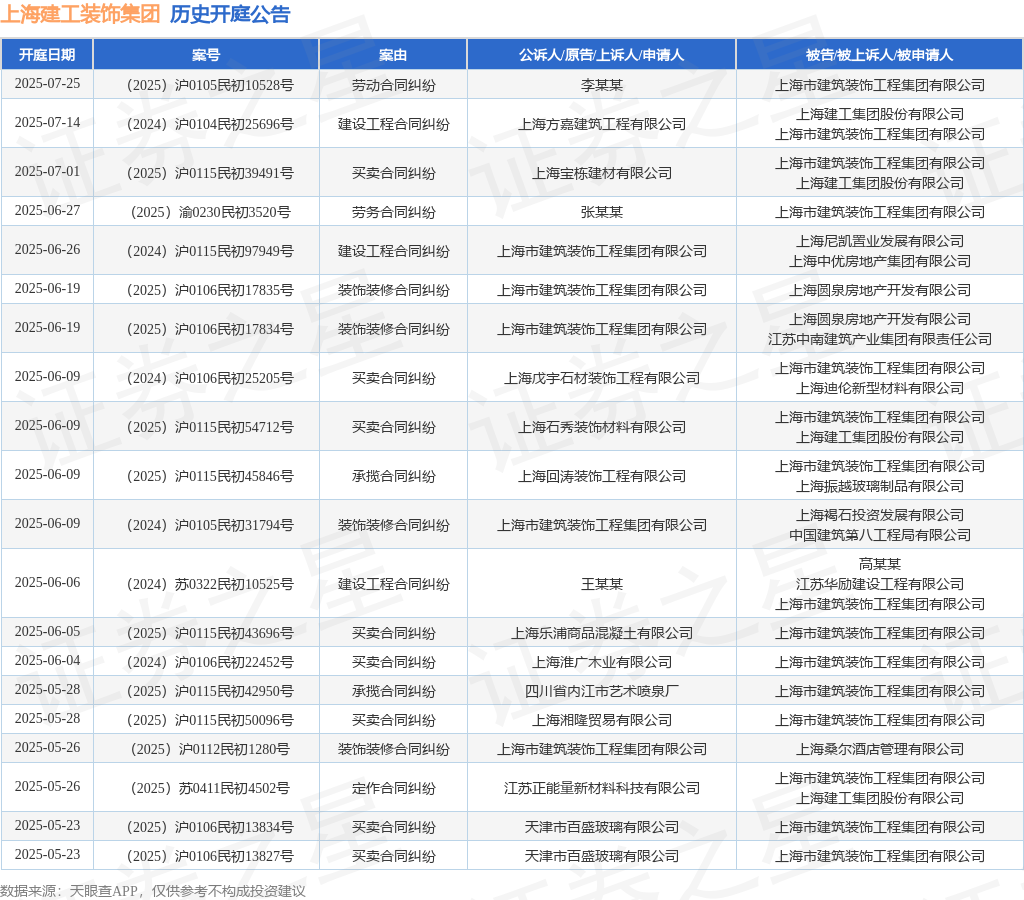The image size is (1024, 900).
Task: Select the date 2025-07-01
Action: point(47,172)
